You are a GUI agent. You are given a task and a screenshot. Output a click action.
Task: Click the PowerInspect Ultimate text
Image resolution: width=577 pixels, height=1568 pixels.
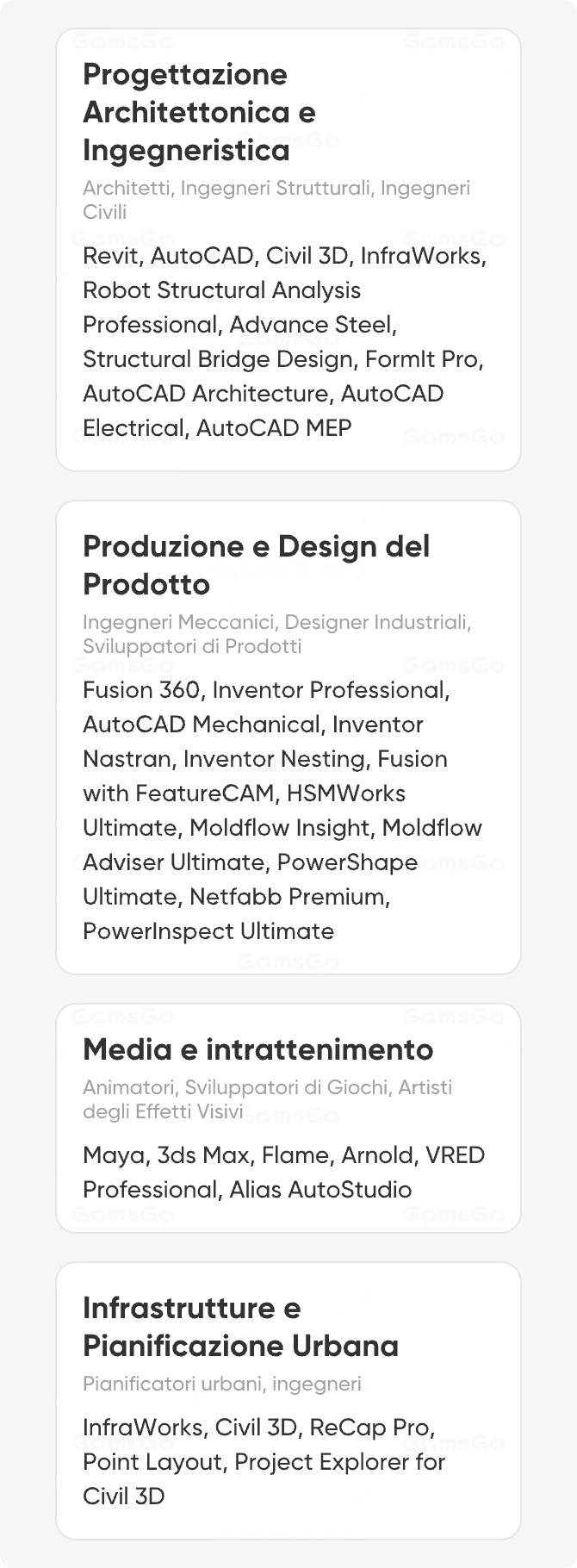point(208,931)
